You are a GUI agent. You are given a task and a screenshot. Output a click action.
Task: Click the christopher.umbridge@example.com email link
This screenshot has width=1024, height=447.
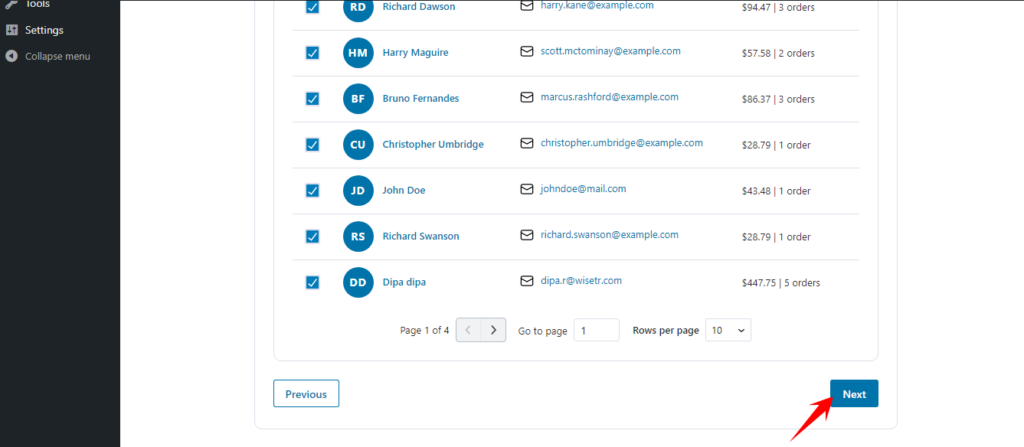pos(622,142)
